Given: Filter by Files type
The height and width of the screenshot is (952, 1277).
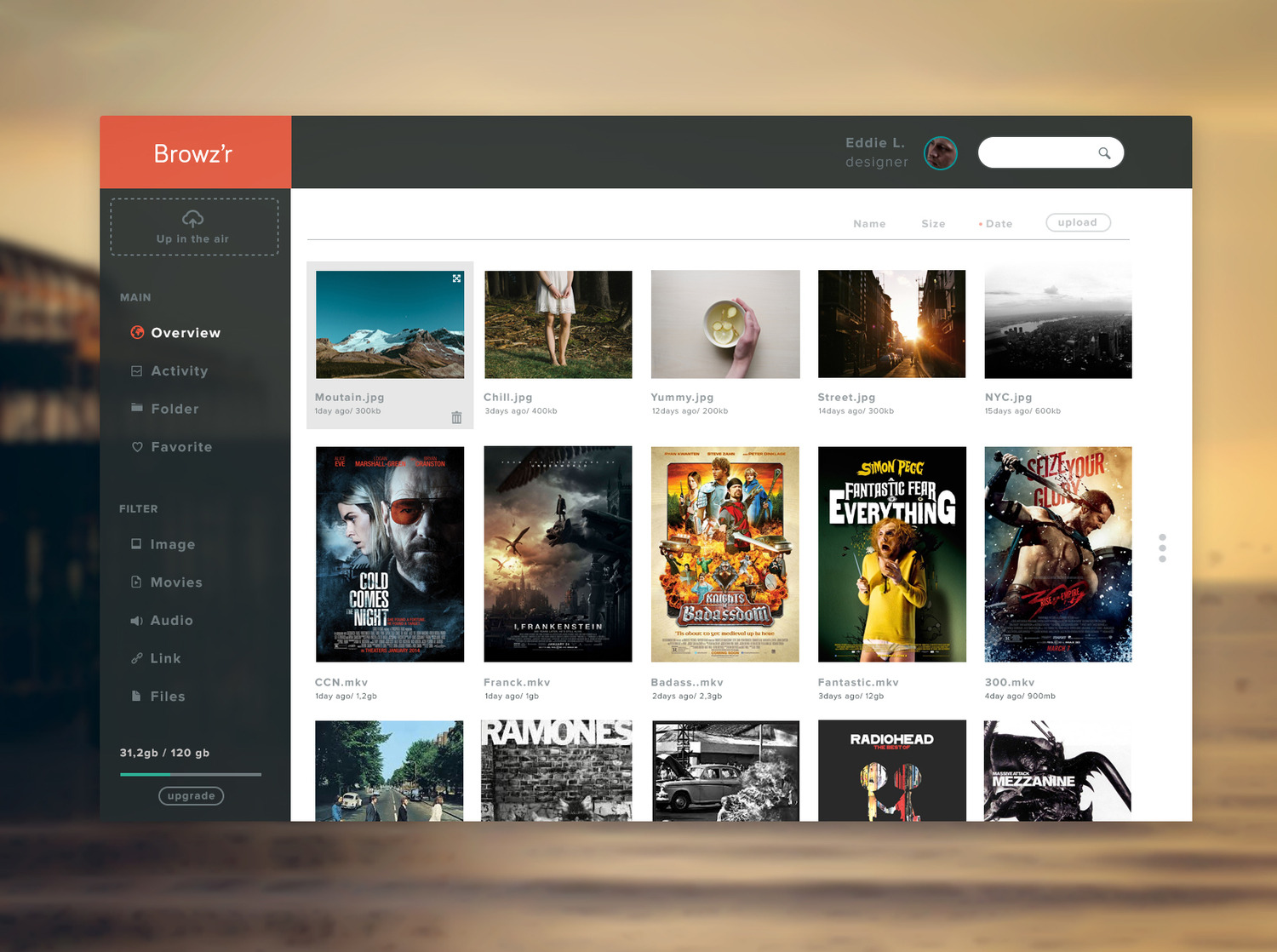Looking at the screenshot, I should pyautogui.click(x=167, y=697).
